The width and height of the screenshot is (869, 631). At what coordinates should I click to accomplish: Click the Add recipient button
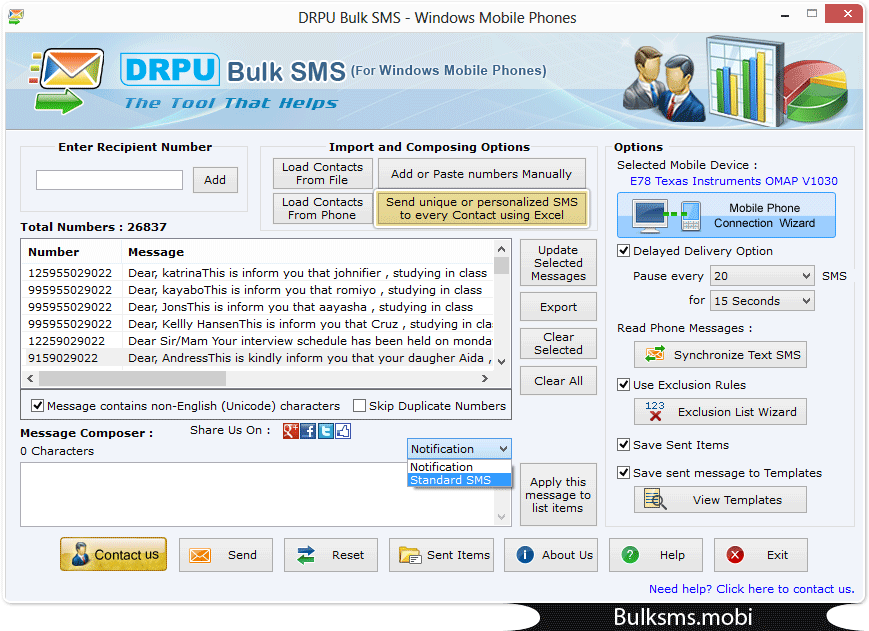pyautogui.click(x=215, y=180)
